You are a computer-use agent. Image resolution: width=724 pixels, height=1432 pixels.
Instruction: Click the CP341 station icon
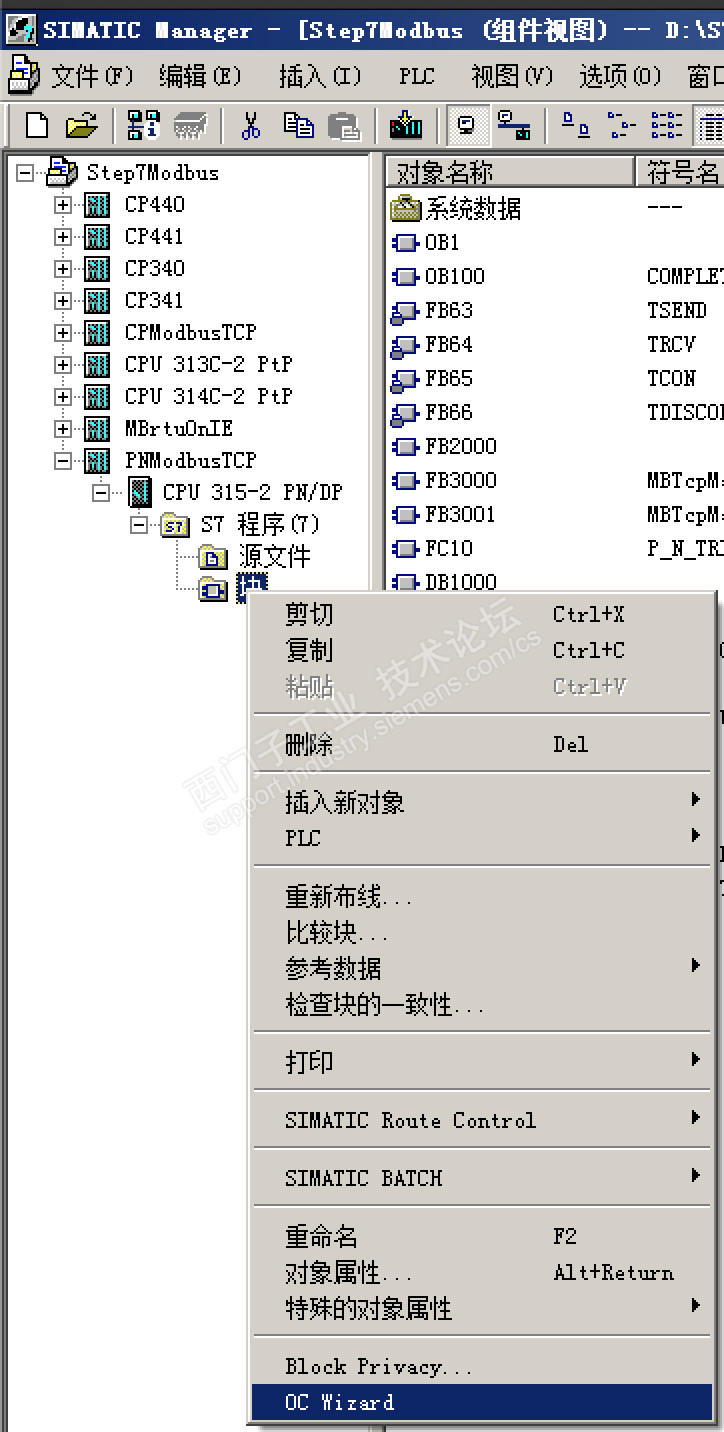97,301
